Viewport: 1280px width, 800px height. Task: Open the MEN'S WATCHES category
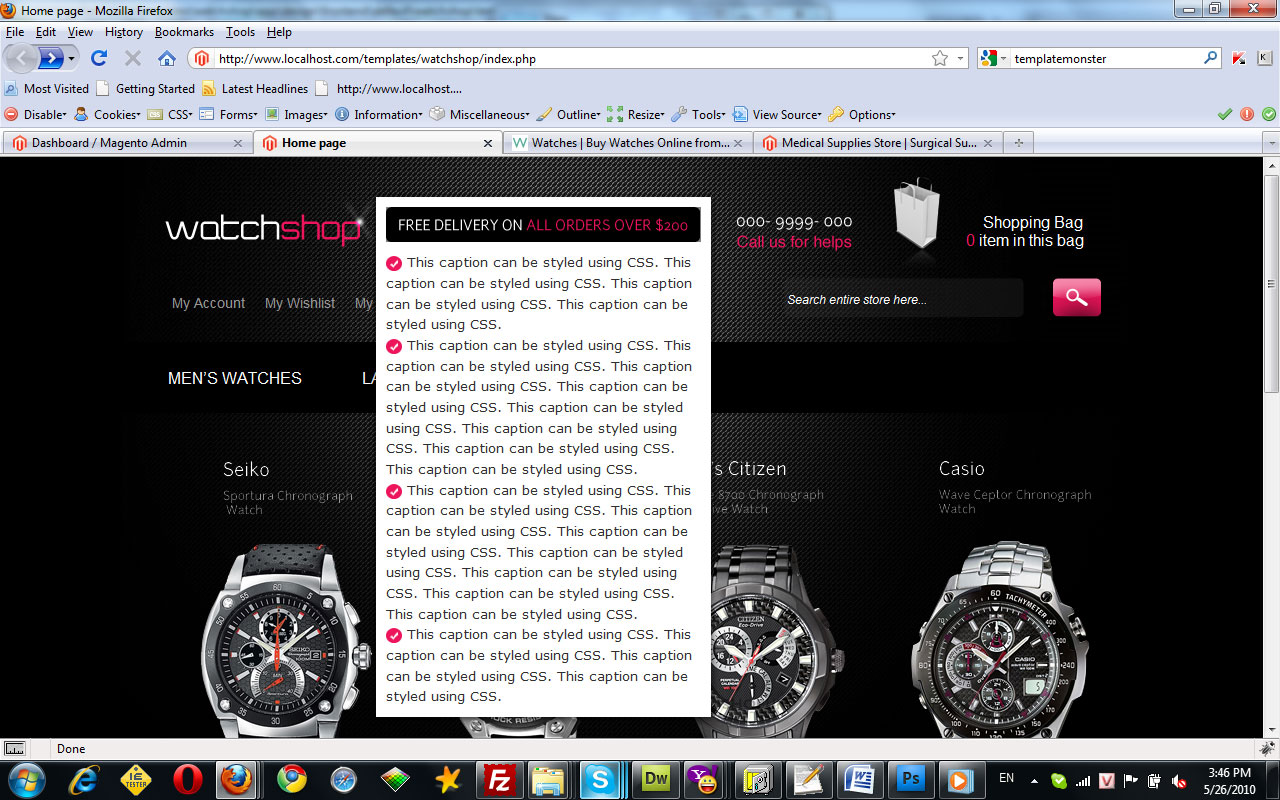click(x=235, y=378)
